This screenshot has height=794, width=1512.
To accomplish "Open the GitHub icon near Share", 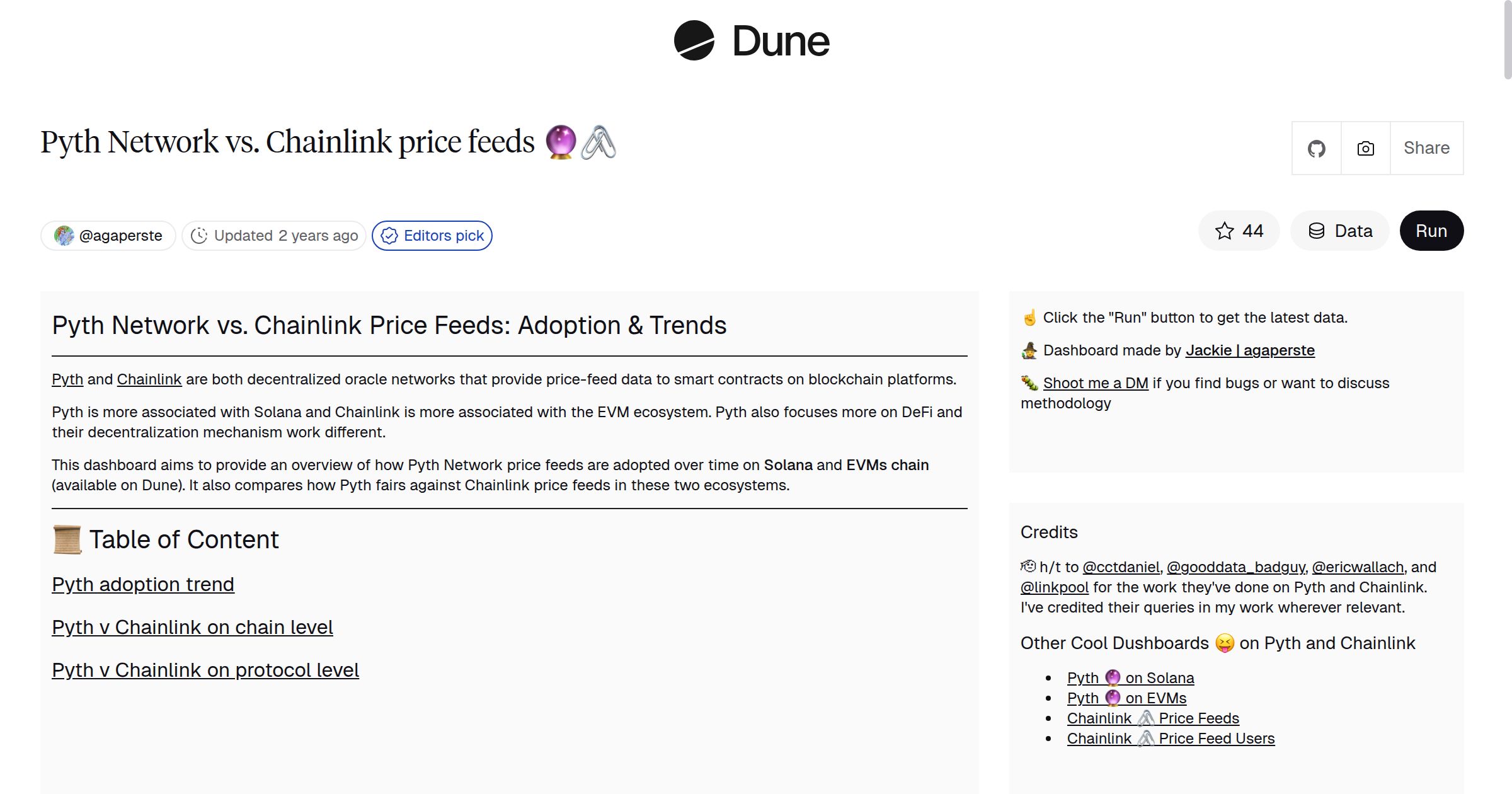I will tap(1317, 148).
